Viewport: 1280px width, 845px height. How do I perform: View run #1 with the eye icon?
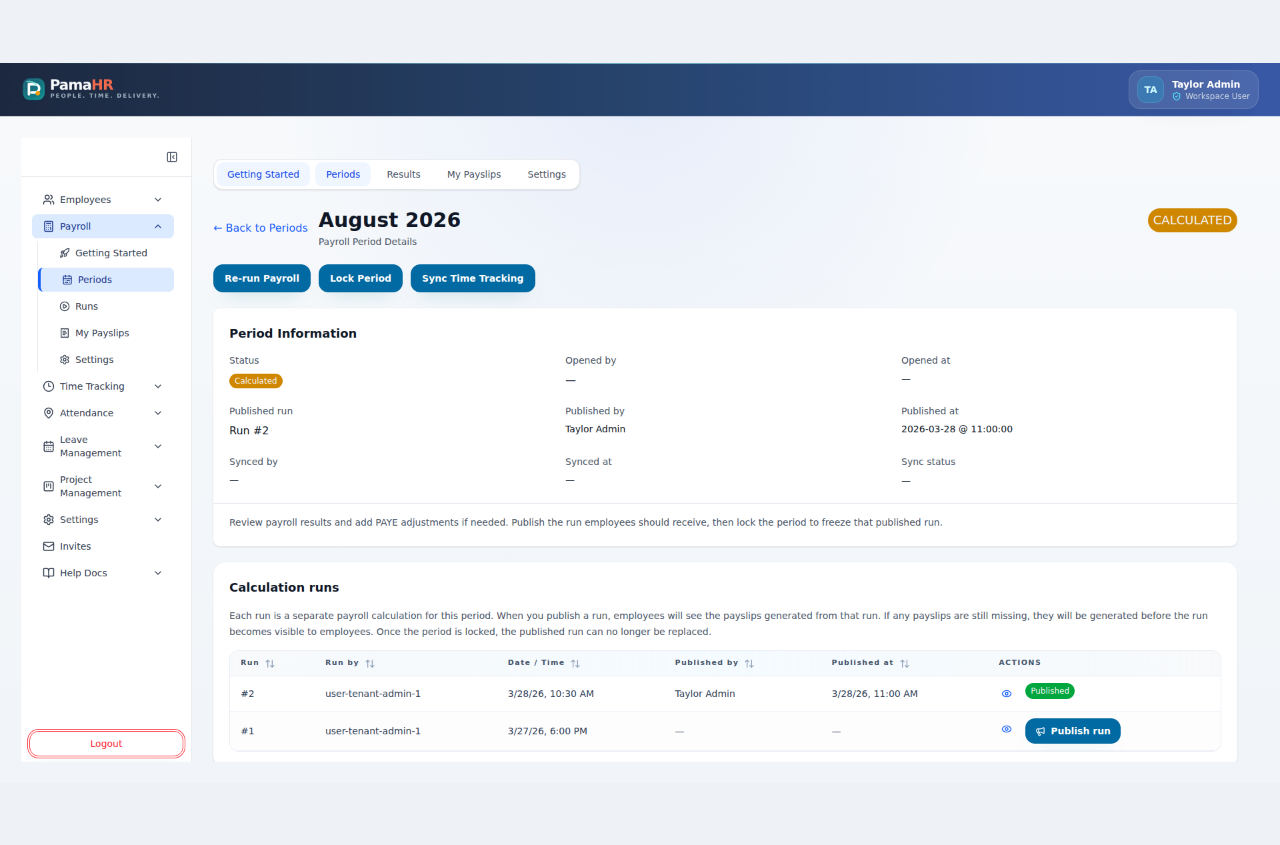(1007, 730)
